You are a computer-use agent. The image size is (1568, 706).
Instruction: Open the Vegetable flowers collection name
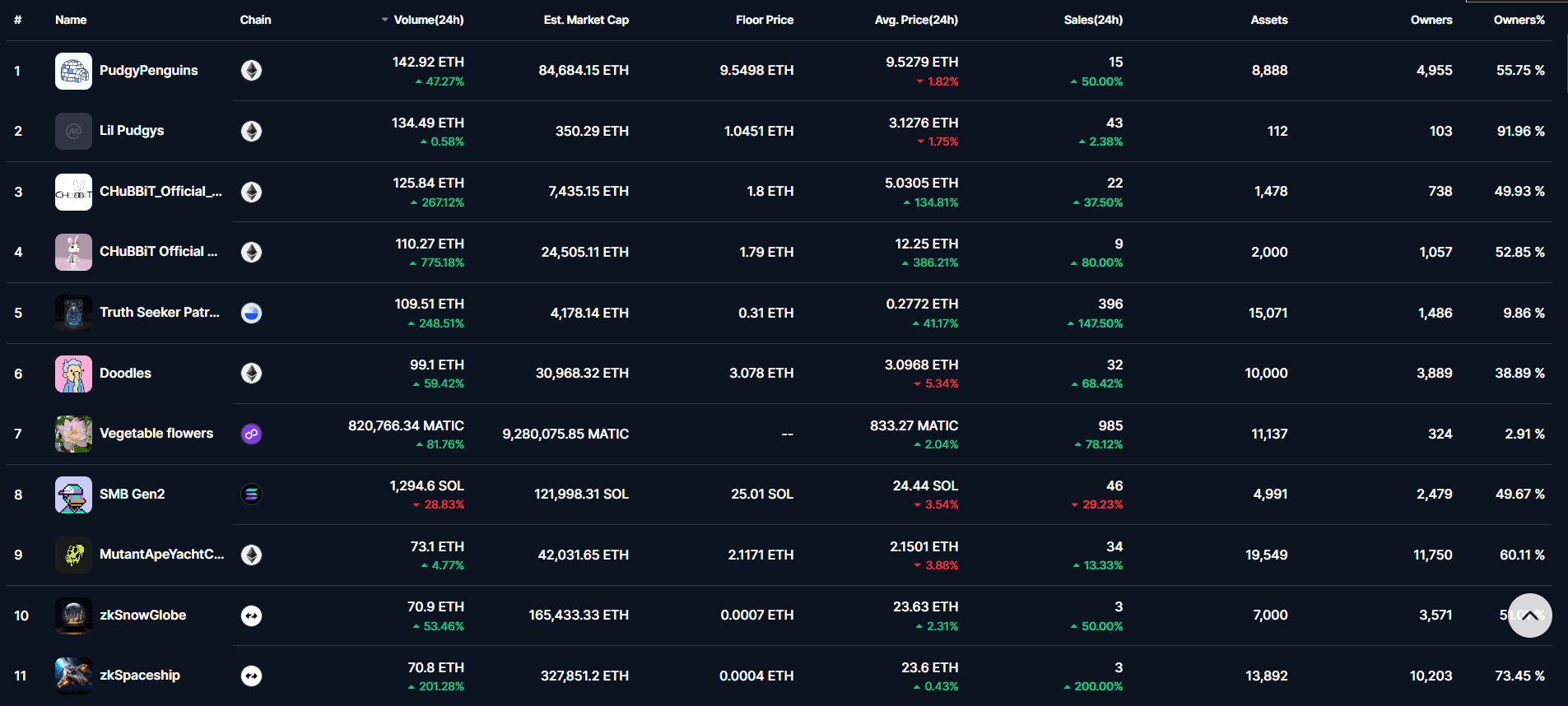point(156,434)
